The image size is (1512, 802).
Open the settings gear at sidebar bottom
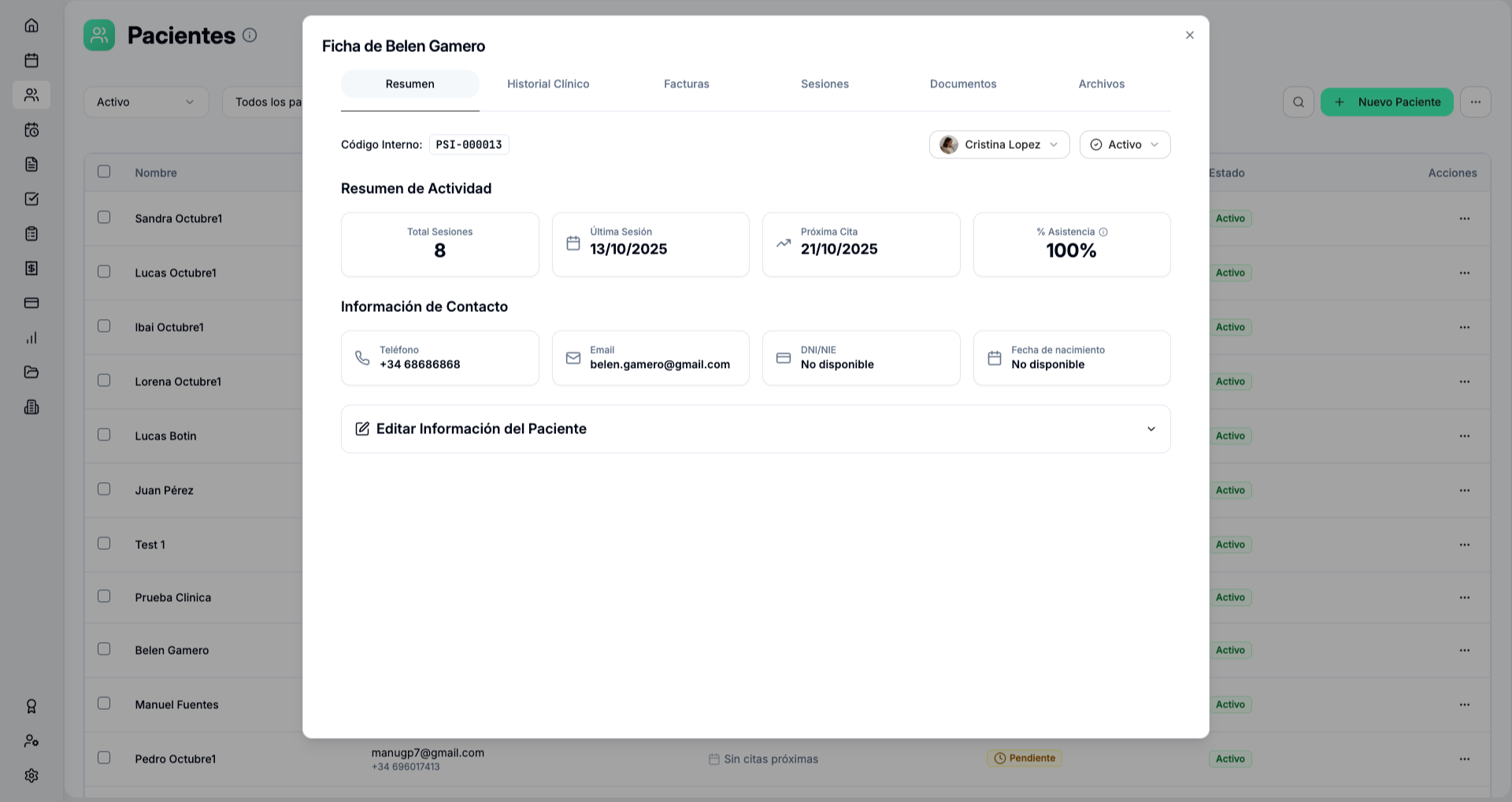click(x=31, y=775)
